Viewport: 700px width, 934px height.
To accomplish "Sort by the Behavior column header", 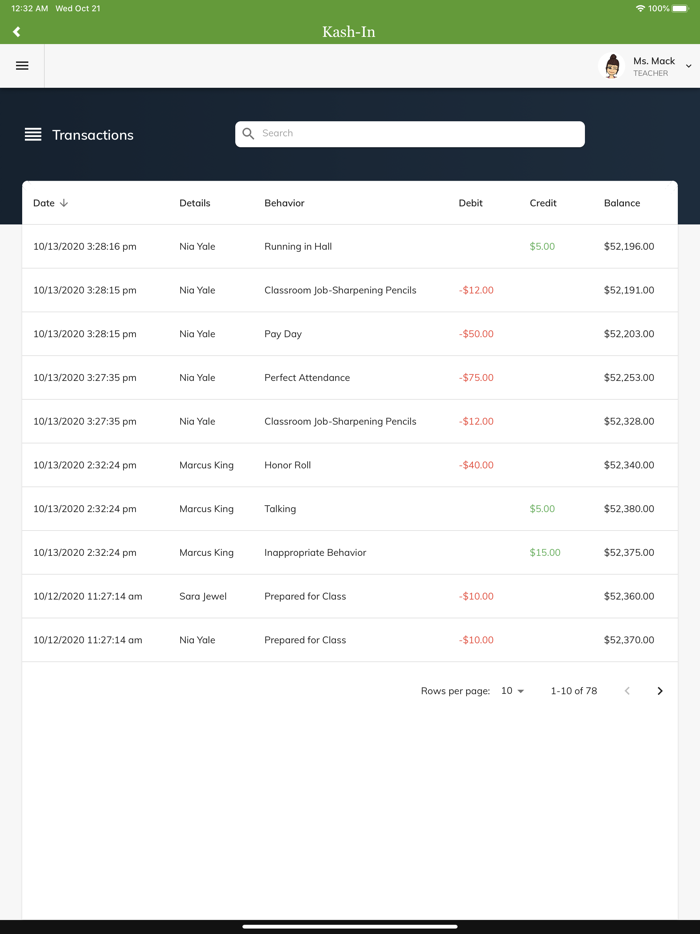I will click(284, 203).
